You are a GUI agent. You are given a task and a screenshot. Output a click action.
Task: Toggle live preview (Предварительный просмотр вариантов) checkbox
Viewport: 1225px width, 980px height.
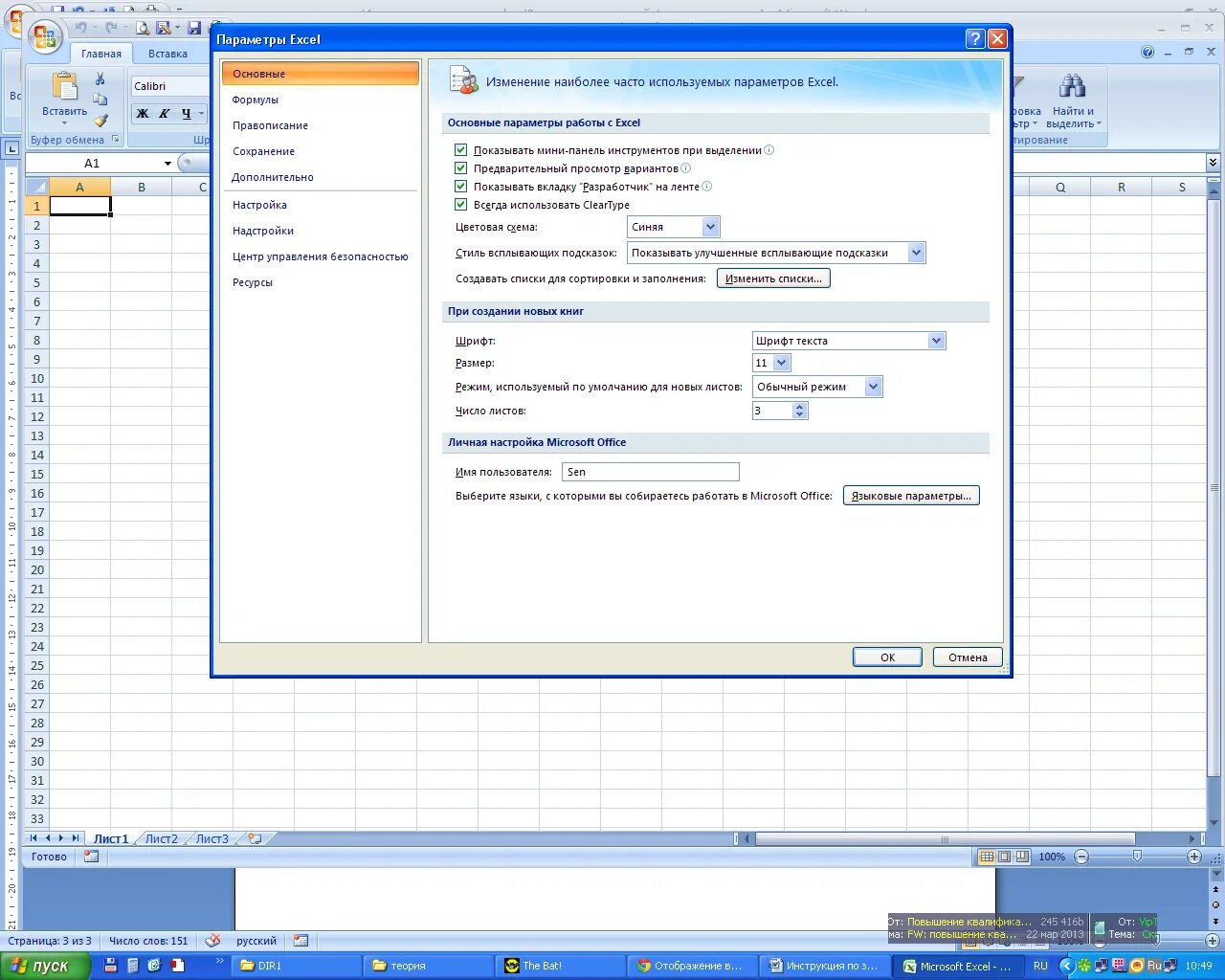(x=461, y=168)
